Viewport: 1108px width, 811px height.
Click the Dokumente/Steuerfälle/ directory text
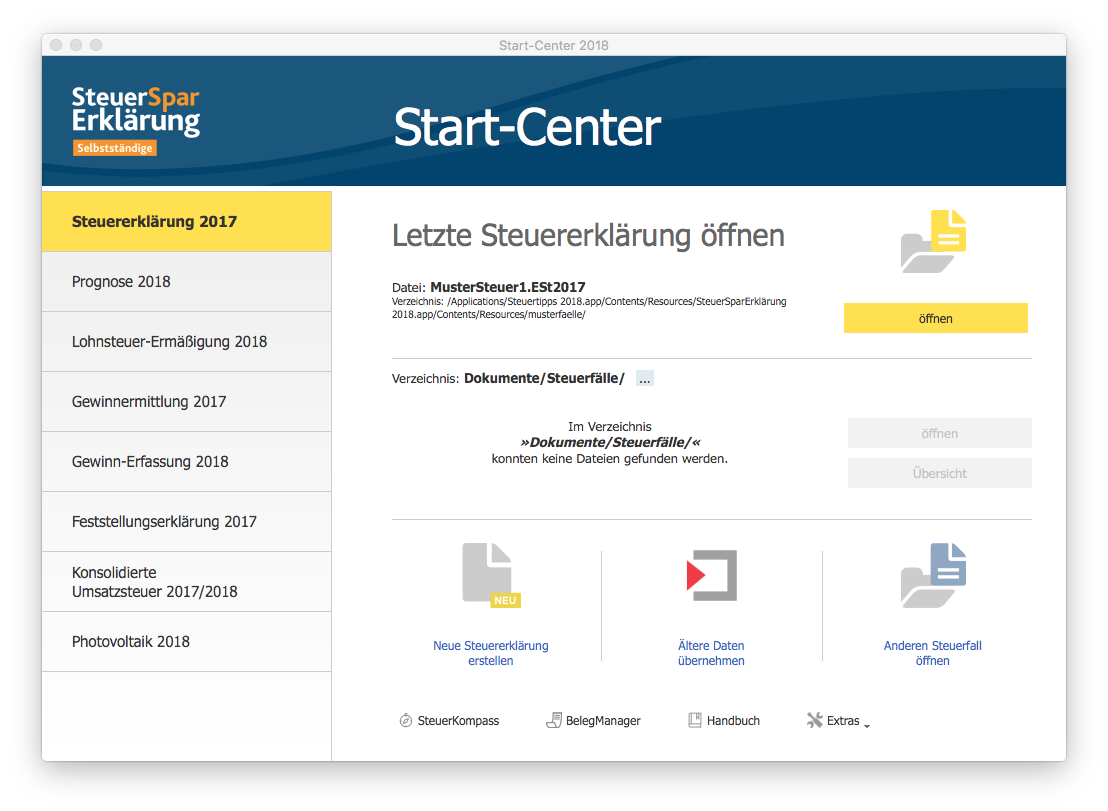544,379
